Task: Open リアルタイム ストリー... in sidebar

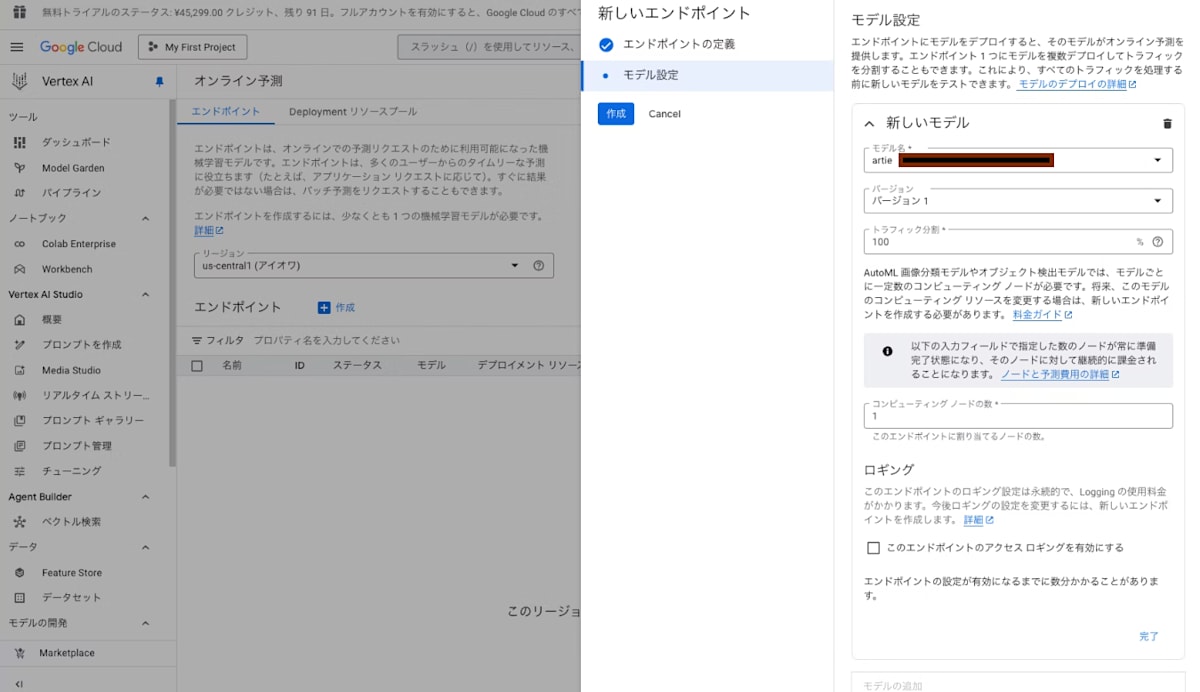Action: coord(95,395)
